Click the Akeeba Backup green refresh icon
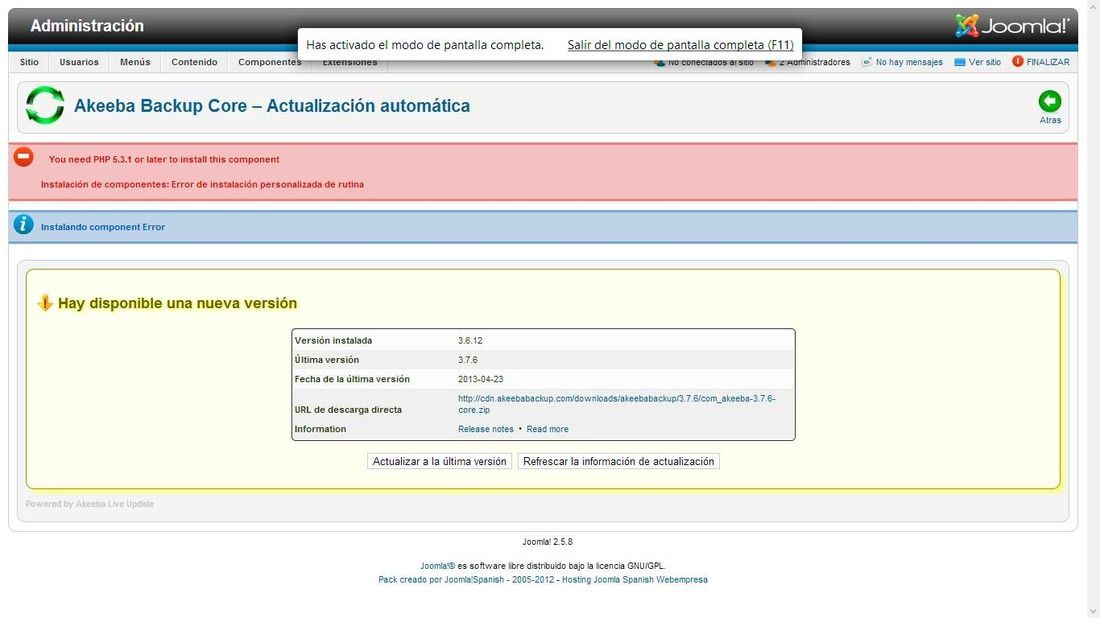This screenshot has height=618, width=1100. 45,105
